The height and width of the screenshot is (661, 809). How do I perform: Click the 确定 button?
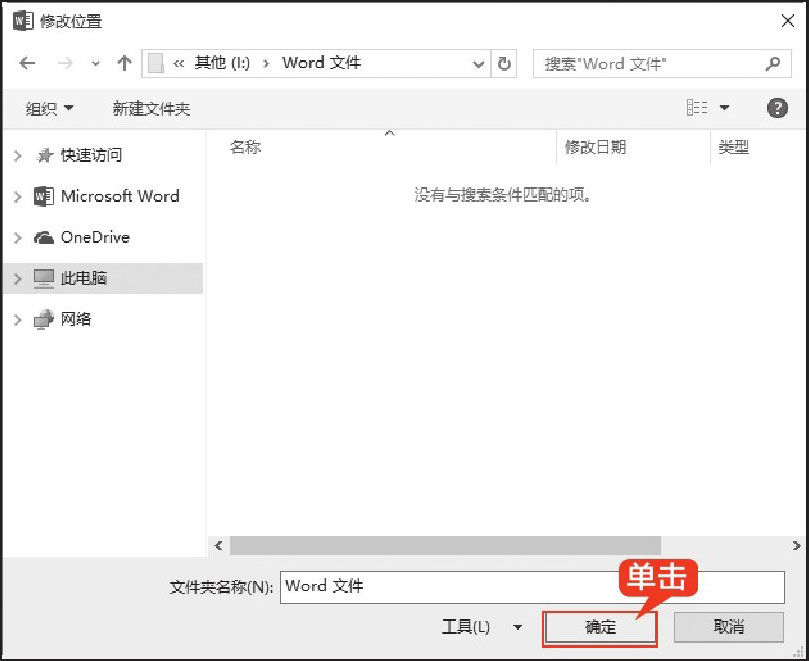(x=600, y=628)
